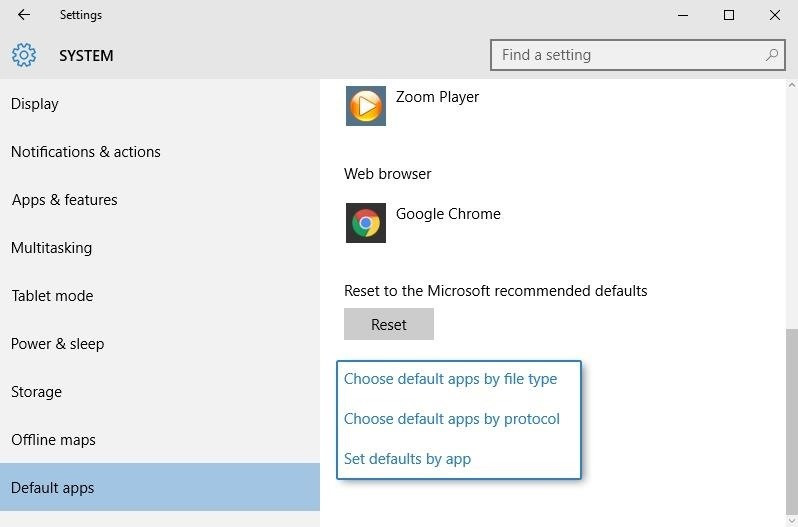Type in the Find a setting box
Viewport: 798px width, 527px height.
tap(630, 55)
